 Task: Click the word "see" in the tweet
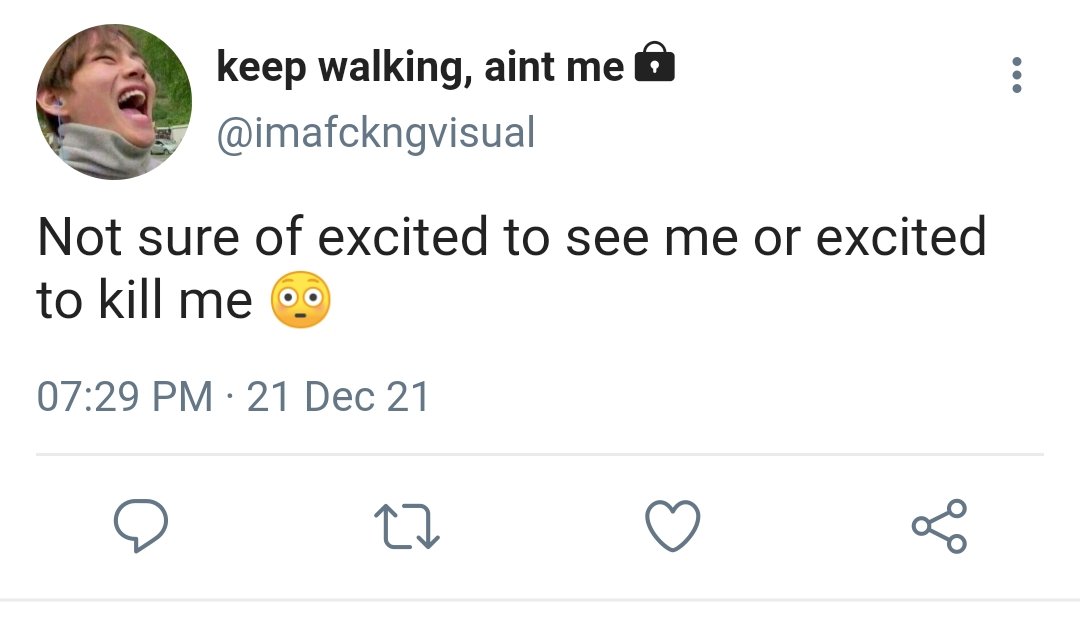click(x=608, y=237)
